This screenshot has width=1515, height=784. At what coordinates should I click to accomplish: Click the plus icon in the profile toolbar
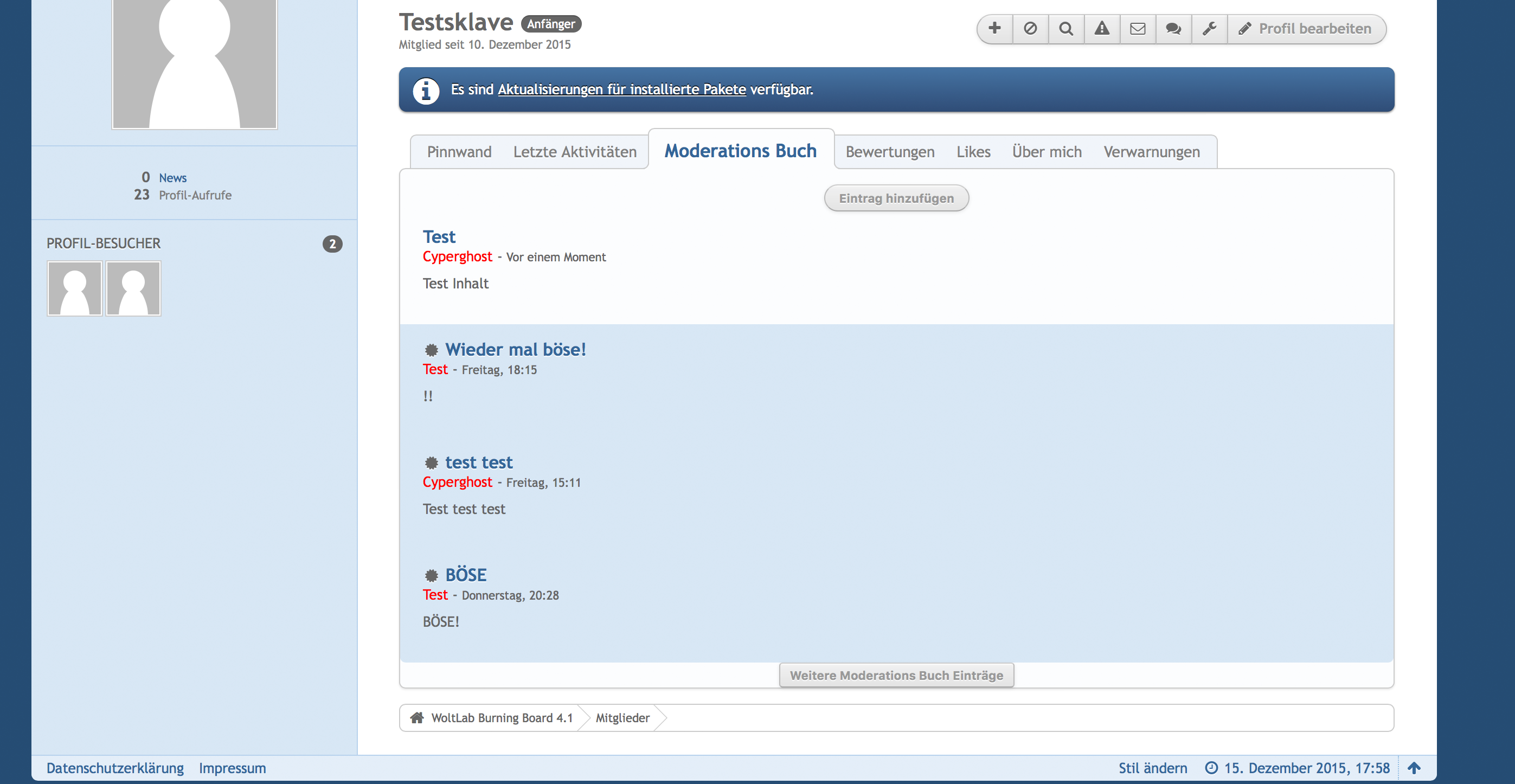pos(994,28)
